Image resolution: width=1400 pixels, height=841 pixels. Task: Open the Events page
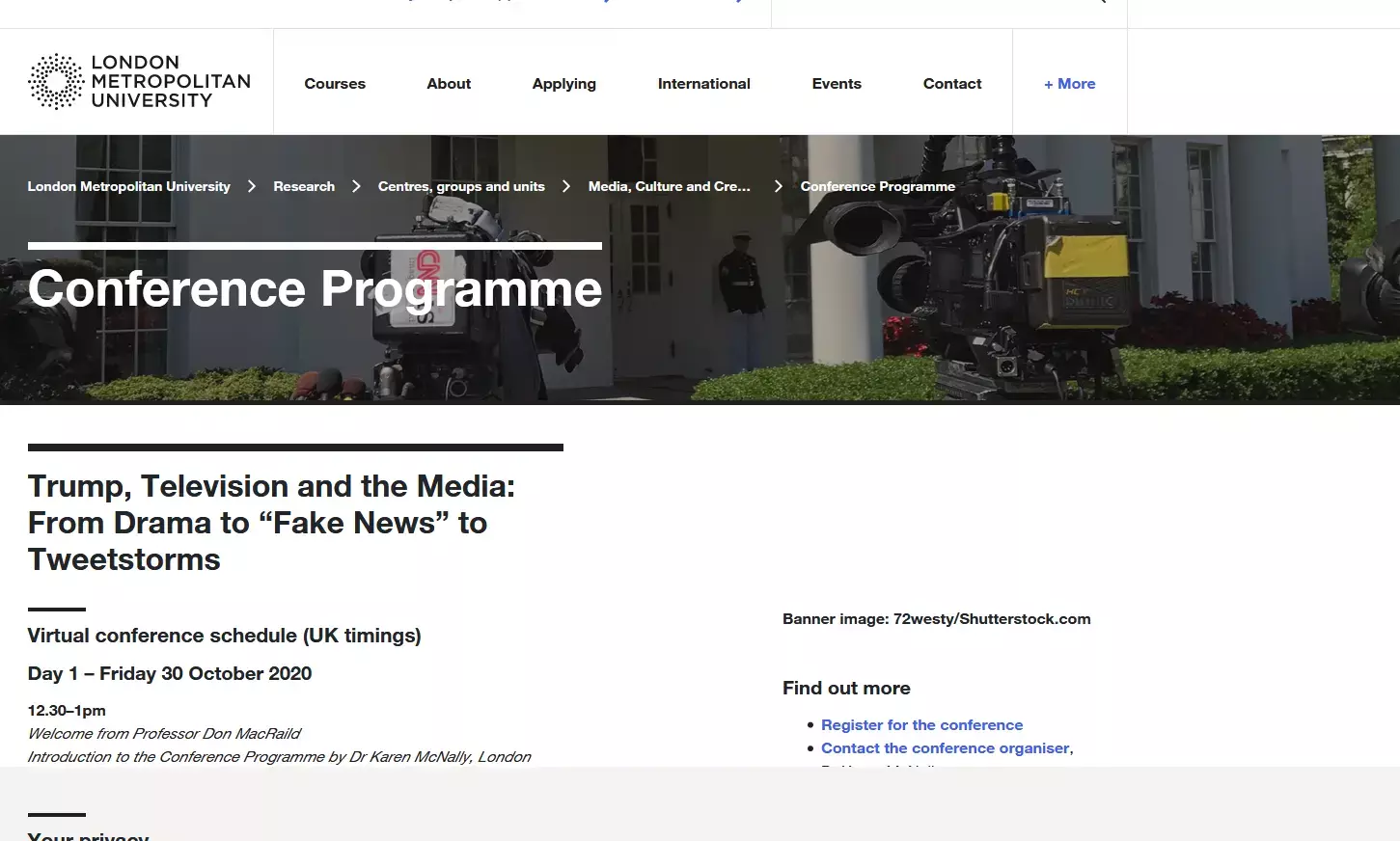point(836,84)
